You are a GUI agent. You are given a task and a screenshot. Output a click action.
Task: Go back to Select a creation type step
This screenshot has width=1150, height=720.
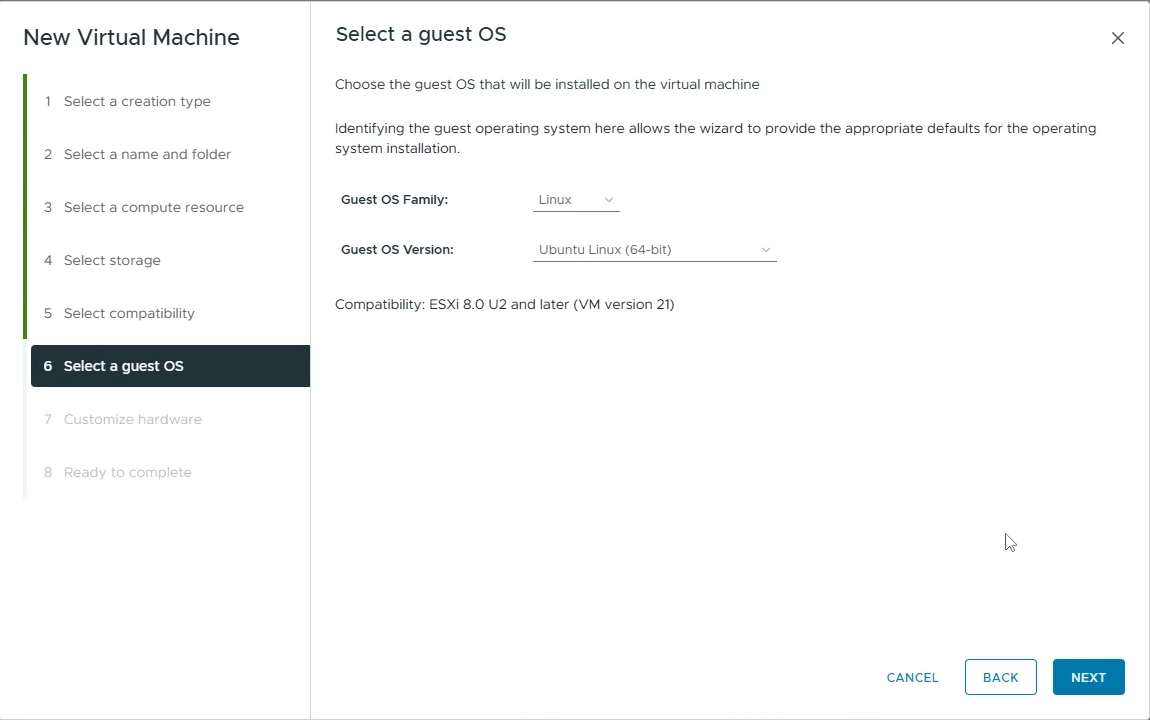(x=137, y=101)
